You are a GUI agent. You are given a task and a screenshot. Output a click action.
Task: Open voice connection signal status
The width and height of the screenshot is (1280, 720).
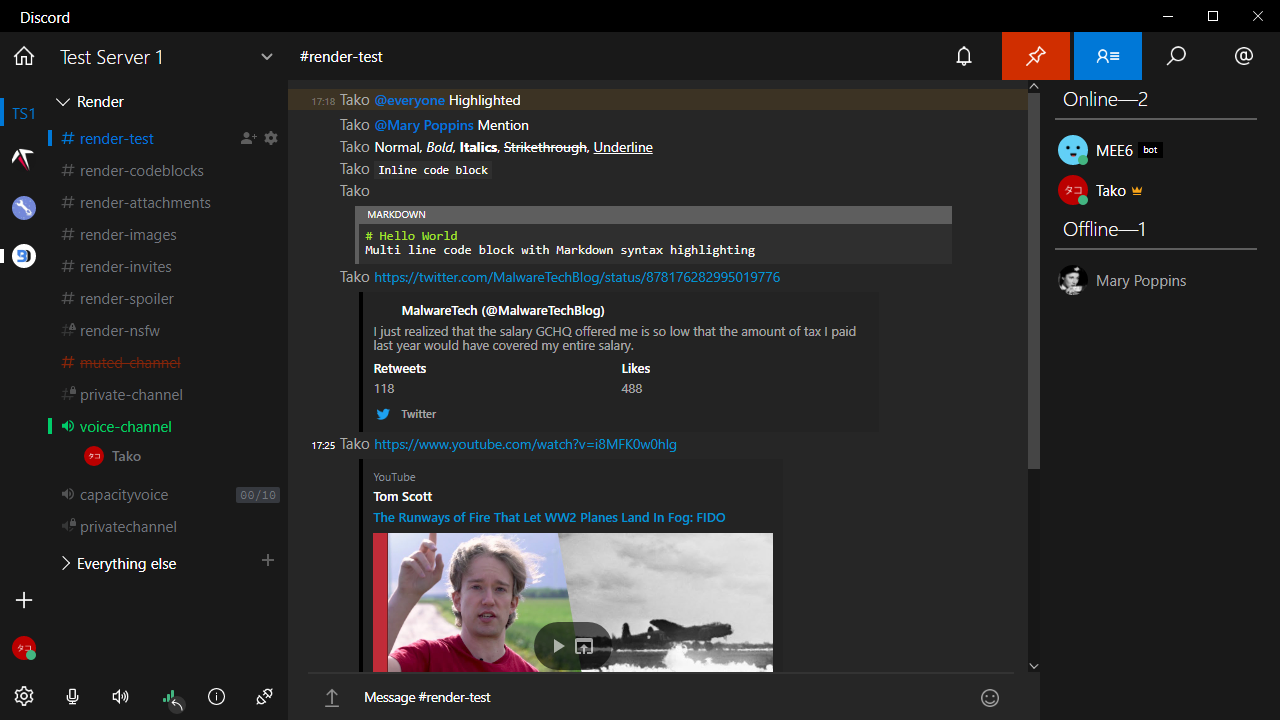click(x=172, y=699)
